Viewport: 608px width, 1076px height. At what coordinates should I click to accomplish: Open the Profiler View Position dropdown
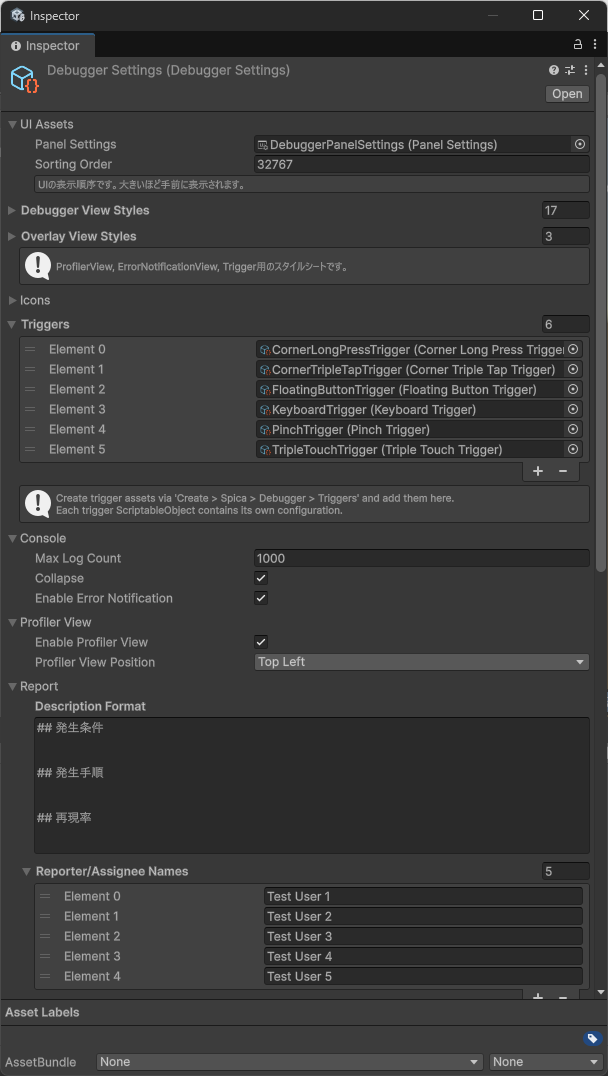(x=421, y=662)
